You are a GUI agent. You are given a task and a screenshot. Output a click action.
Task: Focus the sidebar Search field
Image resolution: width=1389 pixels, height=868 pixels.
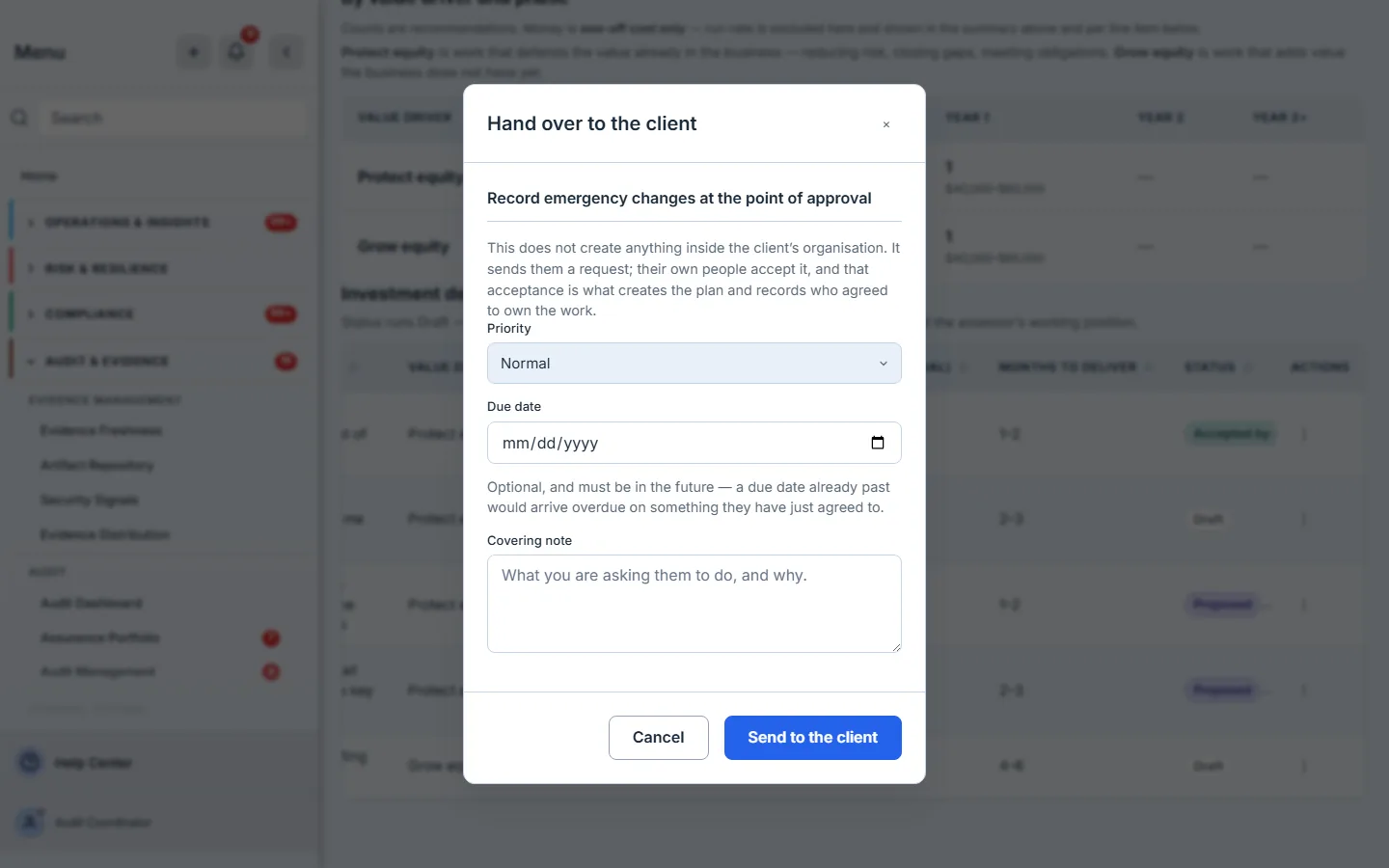point(174,118)
